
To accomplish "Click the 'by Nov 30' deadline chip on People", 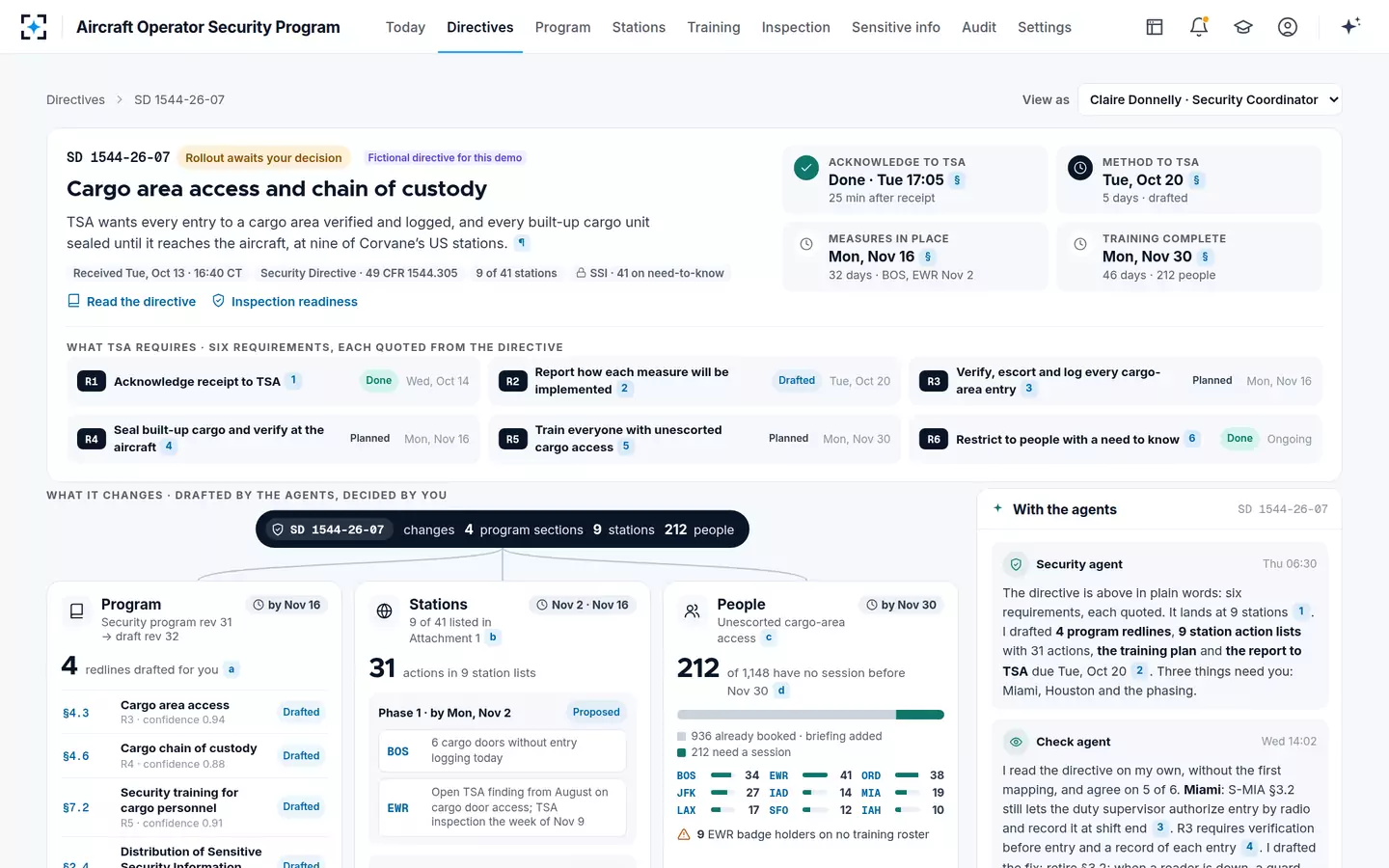I will click(901, 605).
